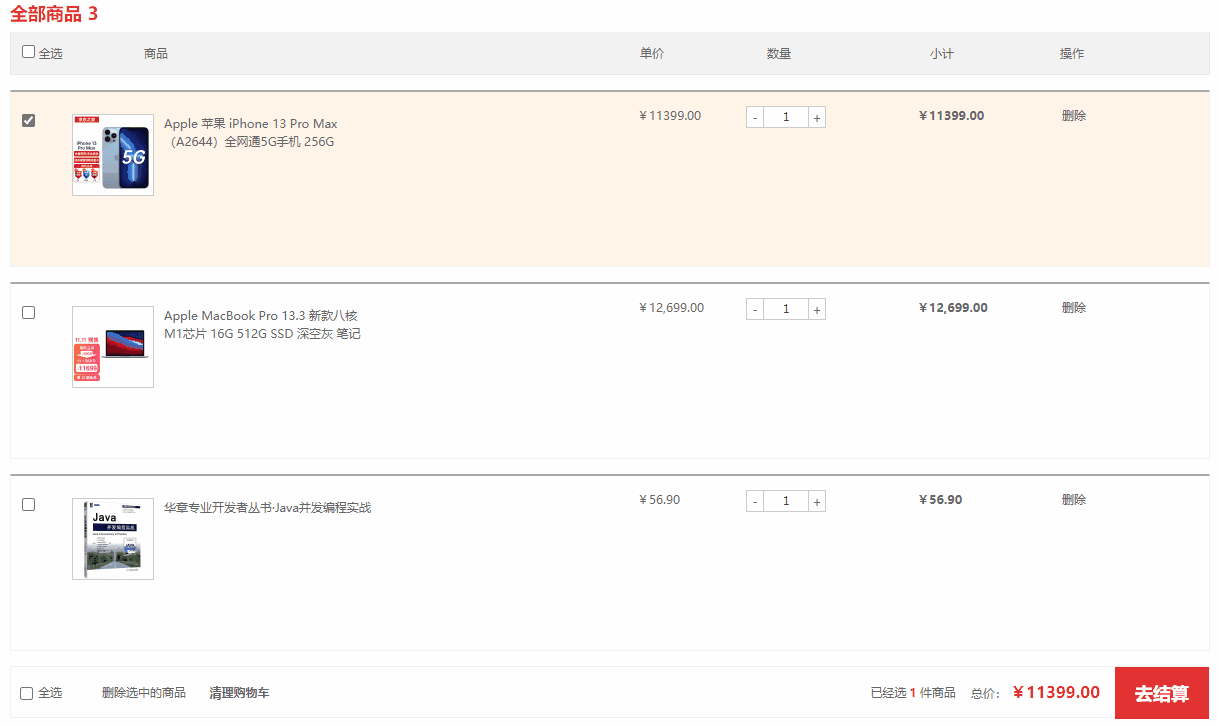Open the MacBook Pro product thumbnail
Viewport: 1218px width, 726px height.
click(x=113, y=347)
